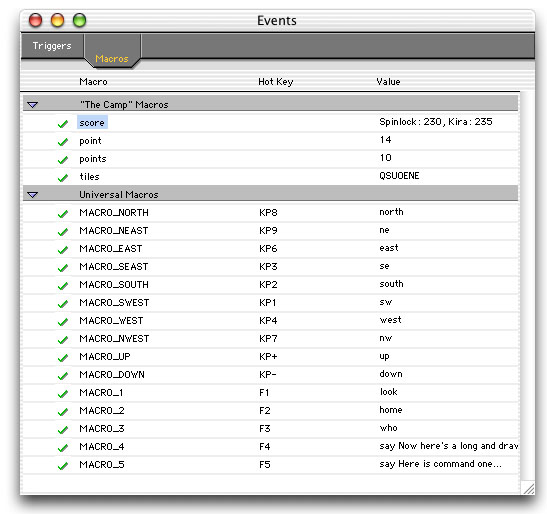The height and width of the screenshot is (514, 547).
Task: Toggle the checkmark icon next to MACRO_UP
Action: click(63, 358)
